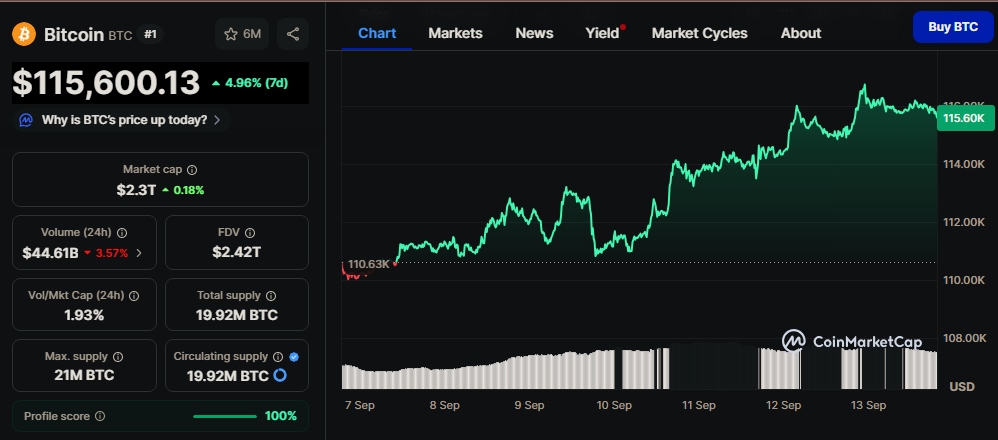The height and width of the screenshot is (440, 998).
Task: Click the Market cap info icon
Action: coord(192,170)
